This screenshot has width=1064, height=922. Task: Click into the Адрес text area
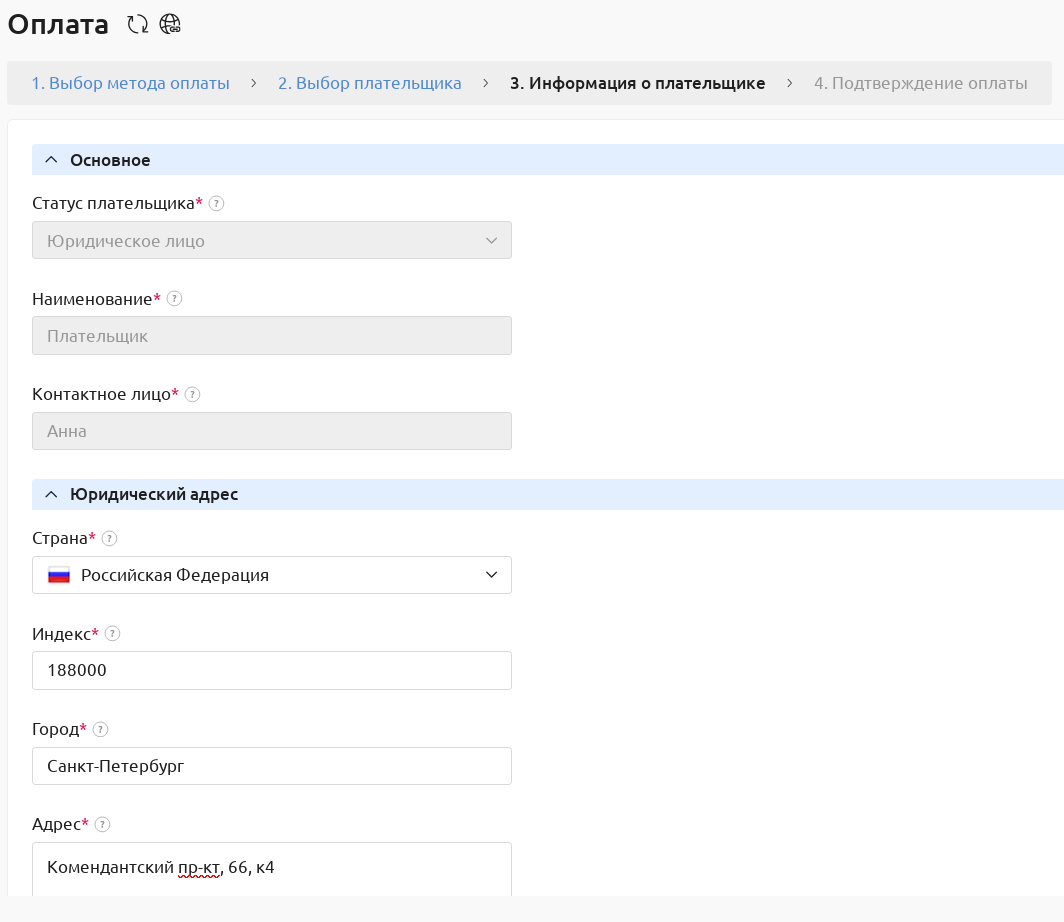pyautogui.click(x=271, y=868)
